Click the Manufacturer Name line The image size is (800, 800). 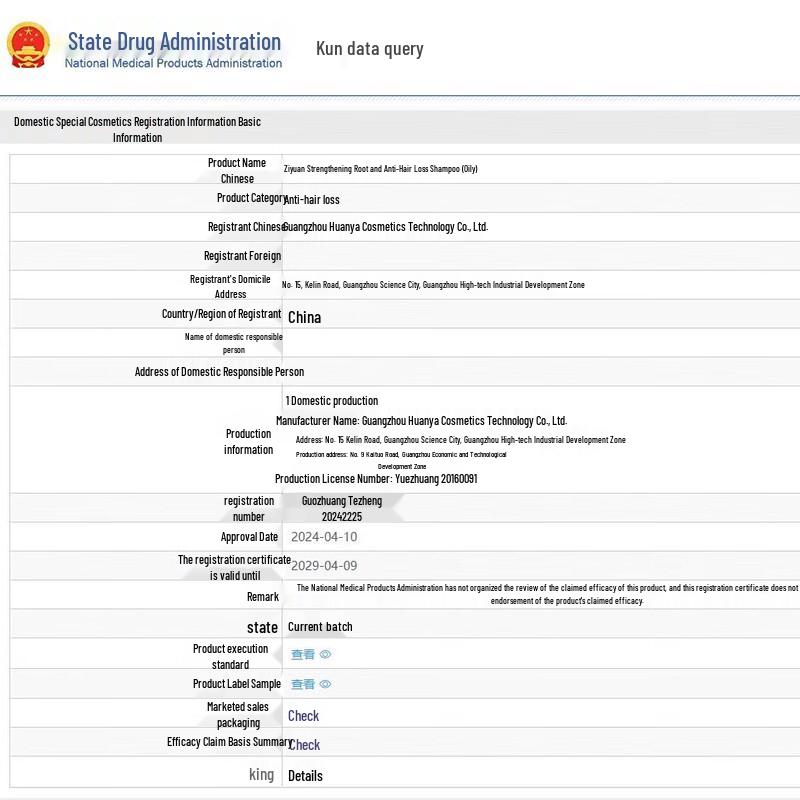(x=421, y=421)
